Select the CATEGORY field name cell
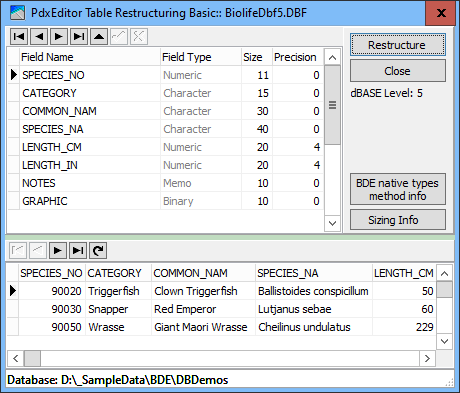The width and height of the screenshot is (460, 393). [x=90, y=93]
